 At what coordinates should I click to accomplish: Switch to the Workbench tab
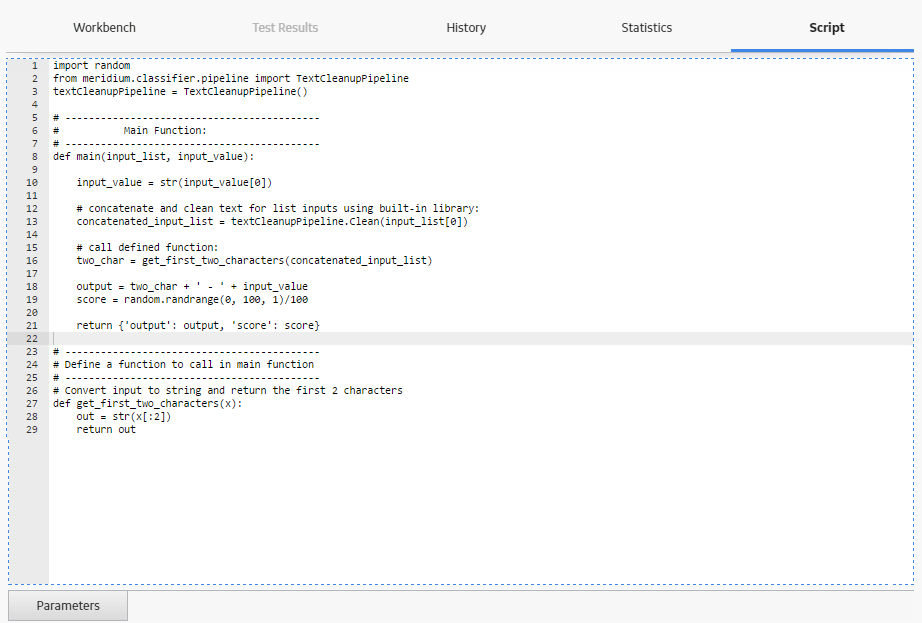[104, 28]
